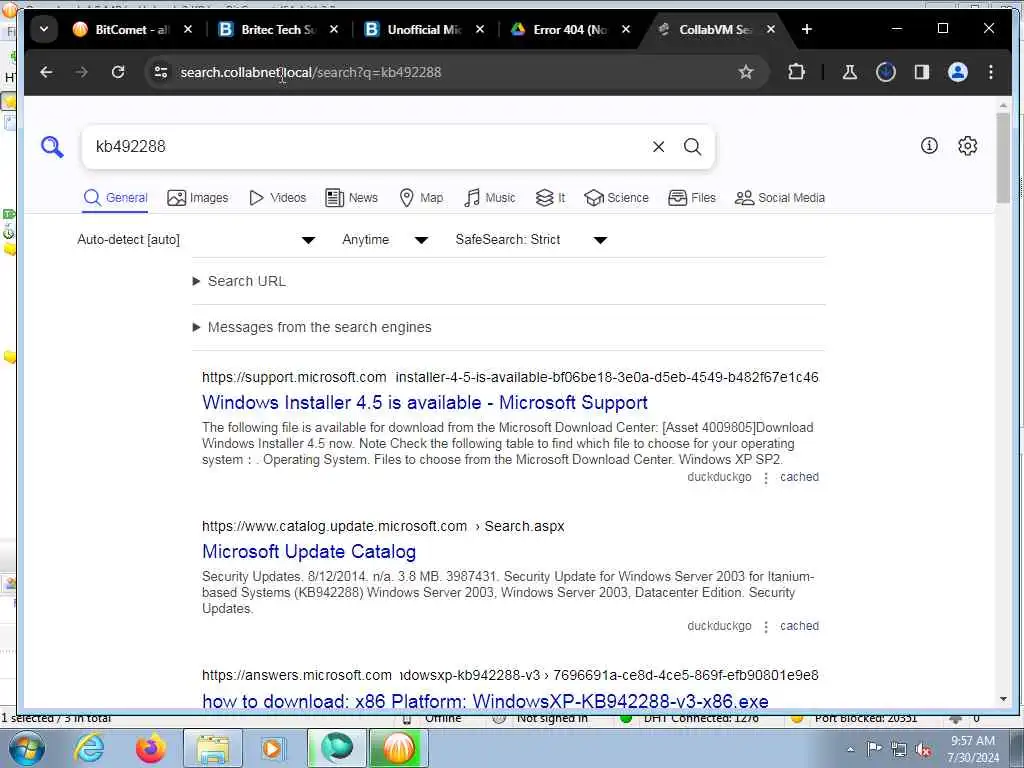Image resolution: width=1024 pixels, height=768 pixels.
Task: Open a new browser tab
Action: click(807, 29)
